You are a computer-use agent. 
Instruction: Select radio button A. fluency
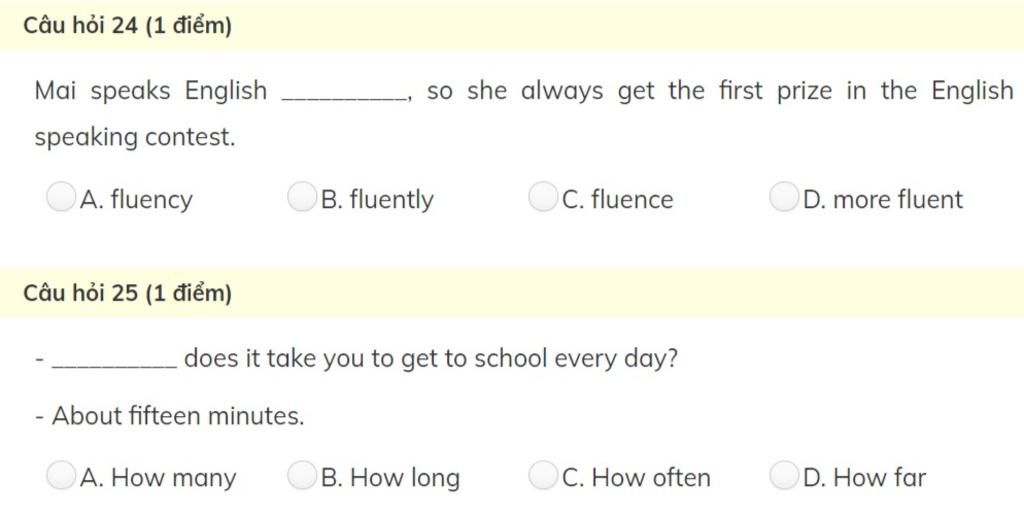61,198
